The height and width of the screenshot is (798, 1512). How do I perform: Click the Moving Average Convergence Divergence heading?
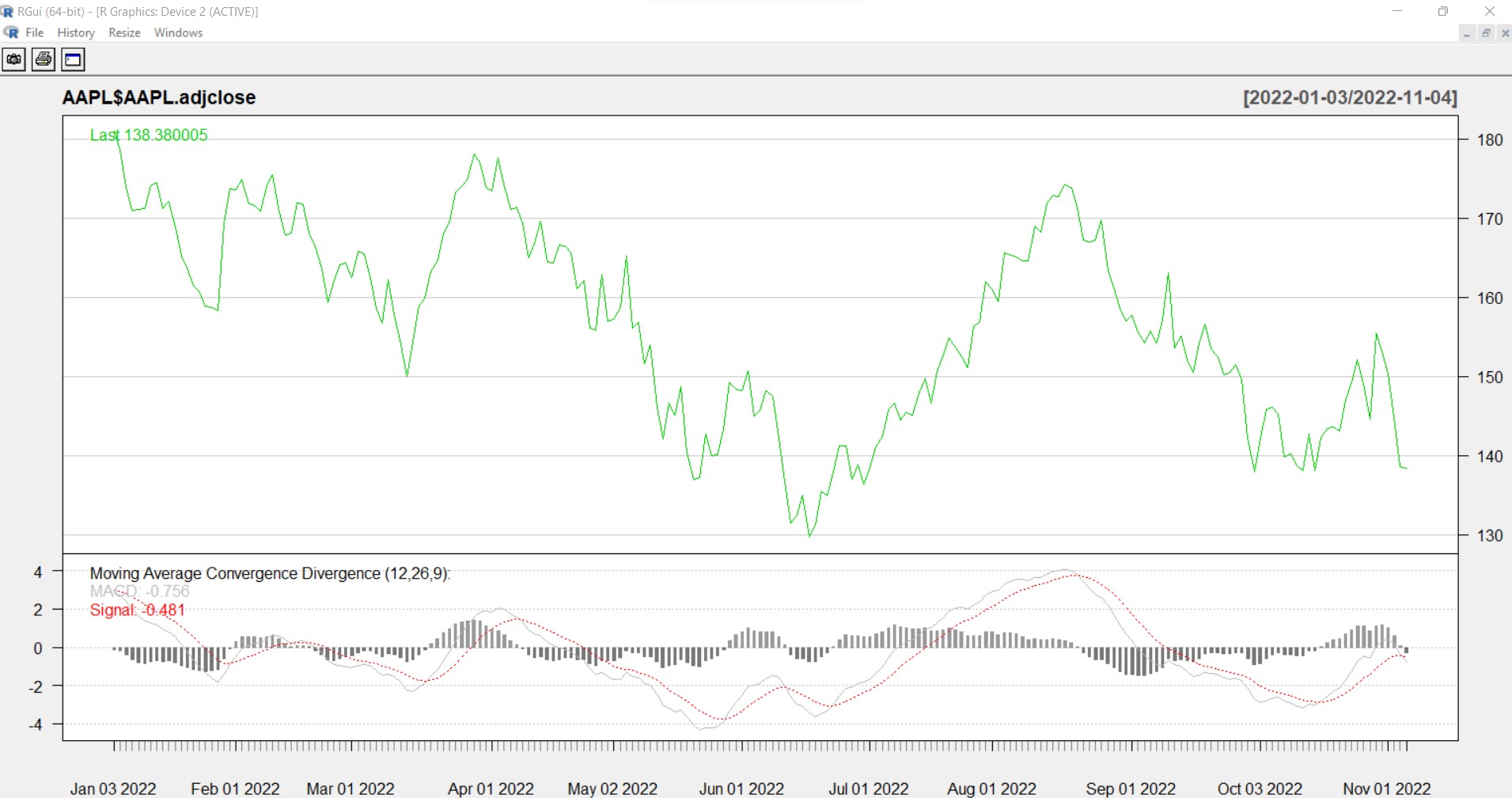[269, 573]
